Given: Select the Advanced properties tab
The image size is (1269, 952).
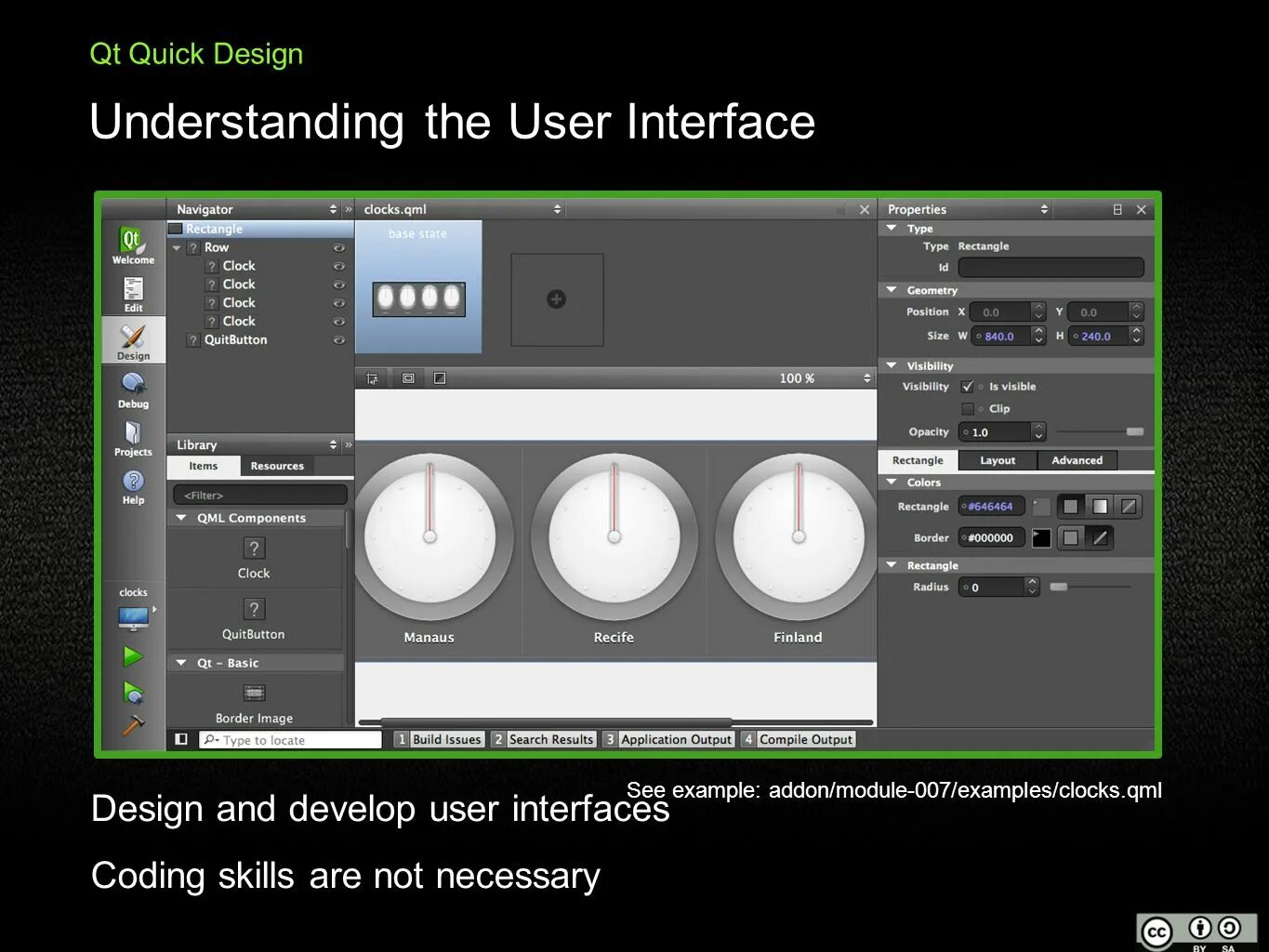Looking at the screenshot, I should (x=1077, y=460).
